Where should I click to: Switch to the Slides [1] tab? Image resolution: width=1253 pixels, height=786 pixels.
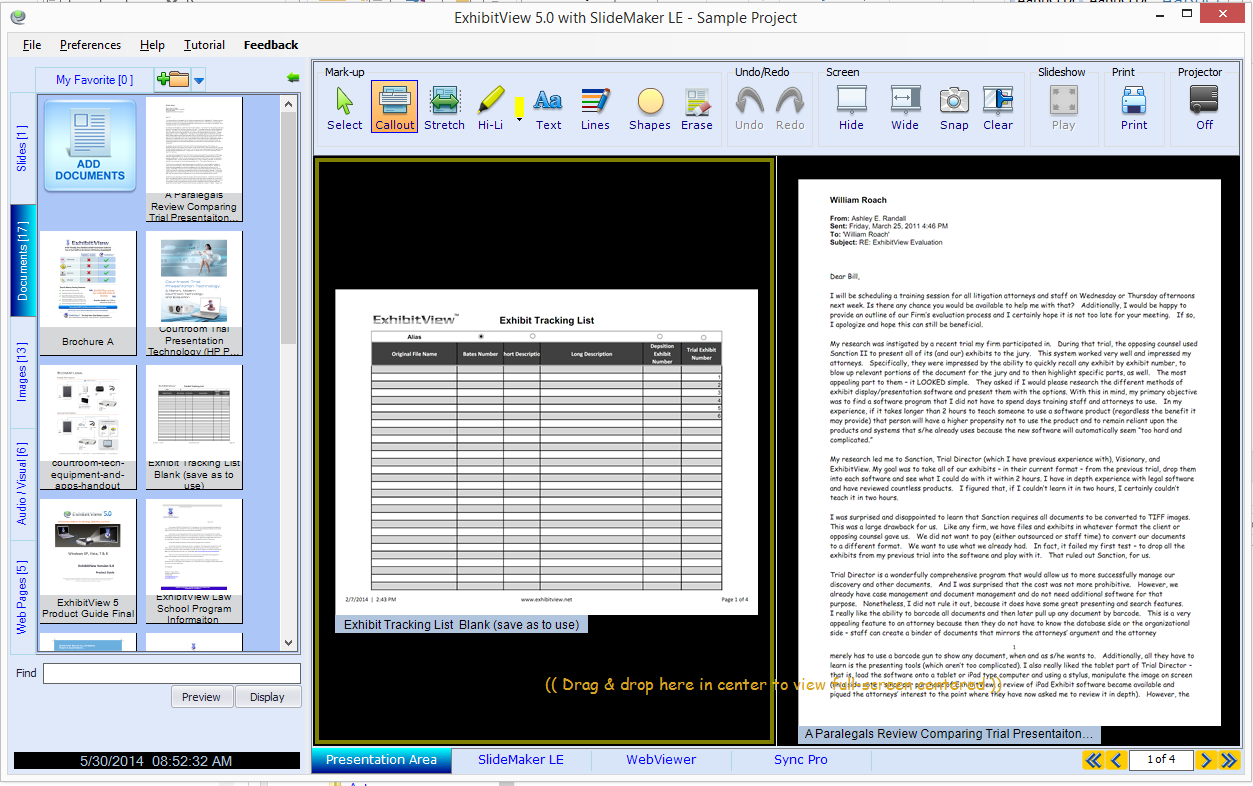pyautogui.click(x=23, y=148)
